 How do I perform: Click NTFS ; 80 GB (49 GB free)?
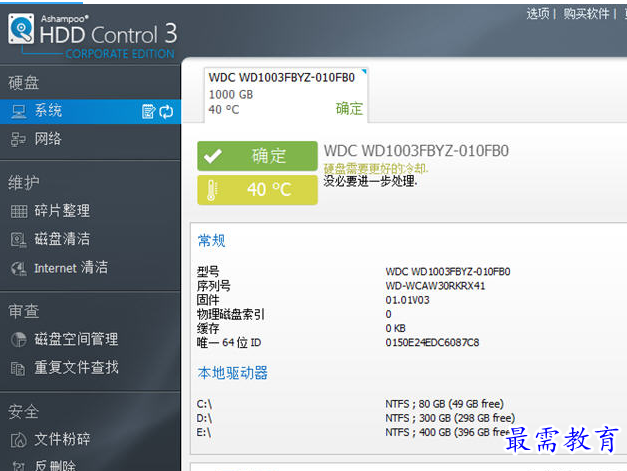coord(445,404)
